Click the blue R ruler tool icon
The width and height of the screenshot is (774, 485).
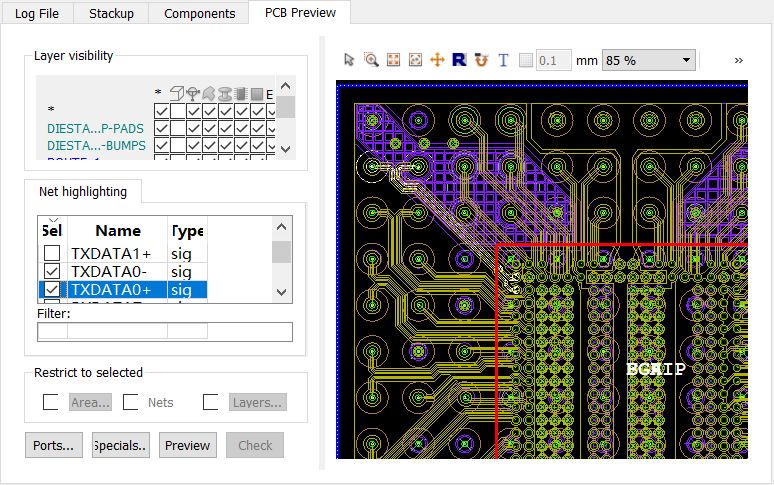pyautogui.click(x=459, y=60)
